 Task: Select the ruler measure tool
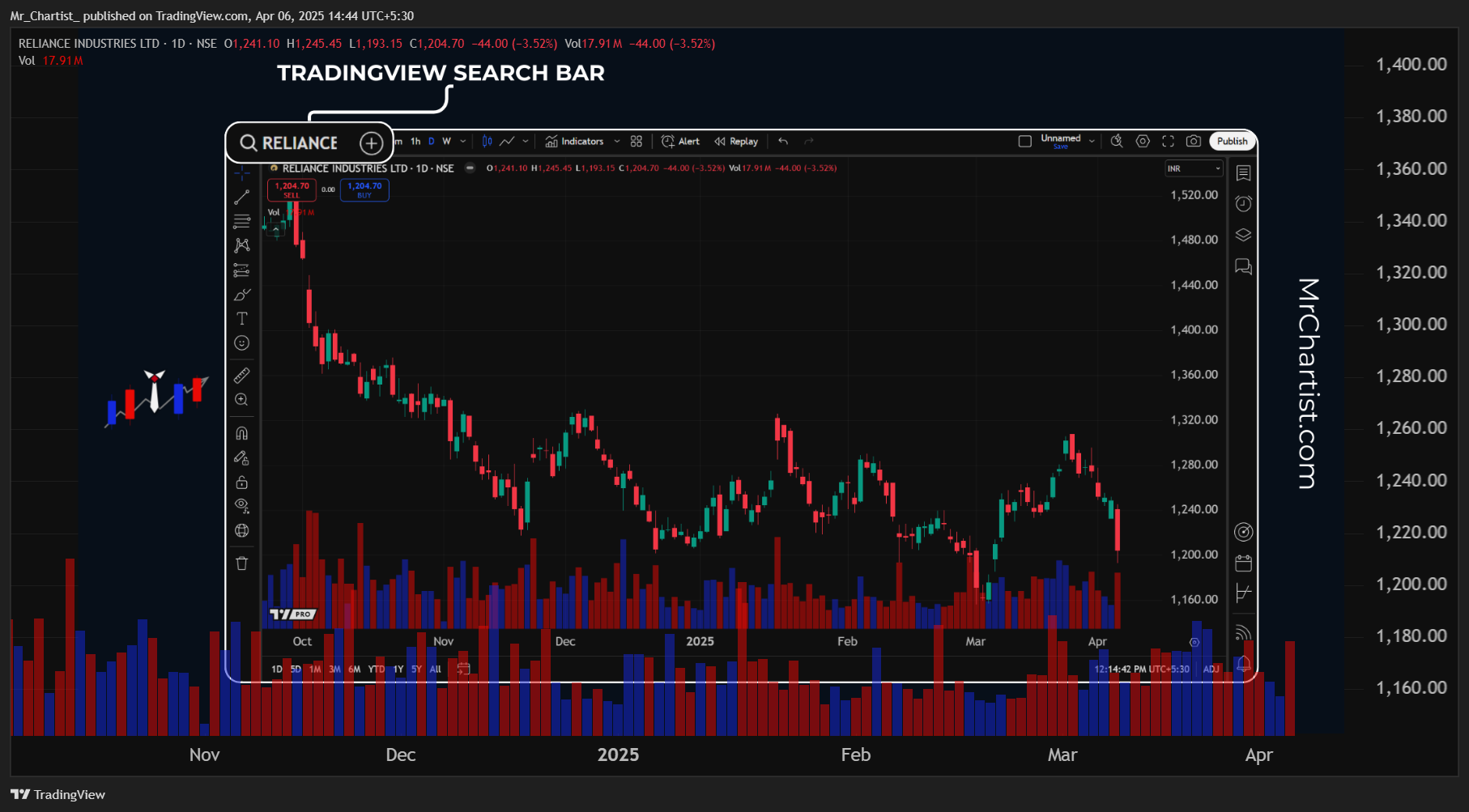(x=241, y=376)
